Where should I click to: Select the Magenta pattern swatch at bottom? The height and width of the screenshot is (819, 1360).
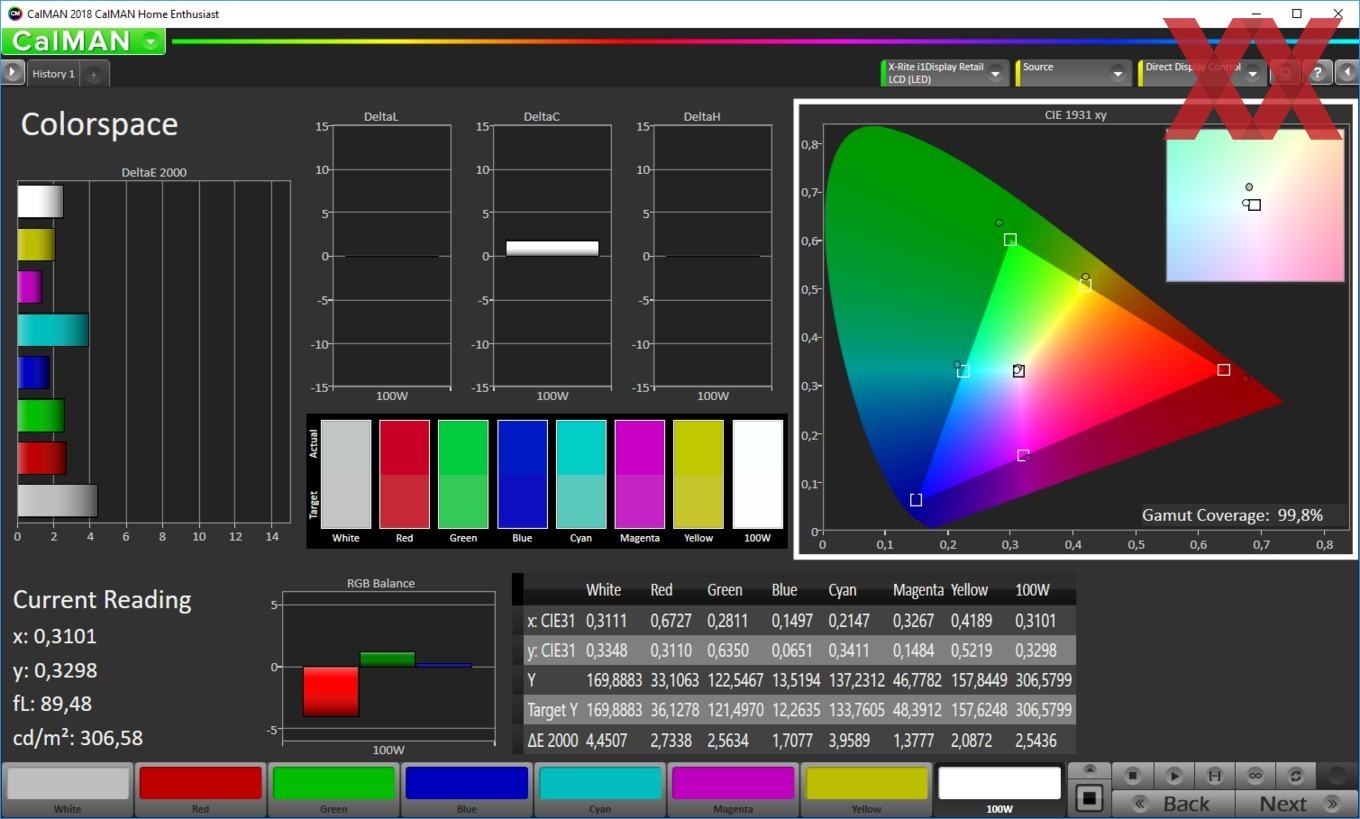click(733, 789)
